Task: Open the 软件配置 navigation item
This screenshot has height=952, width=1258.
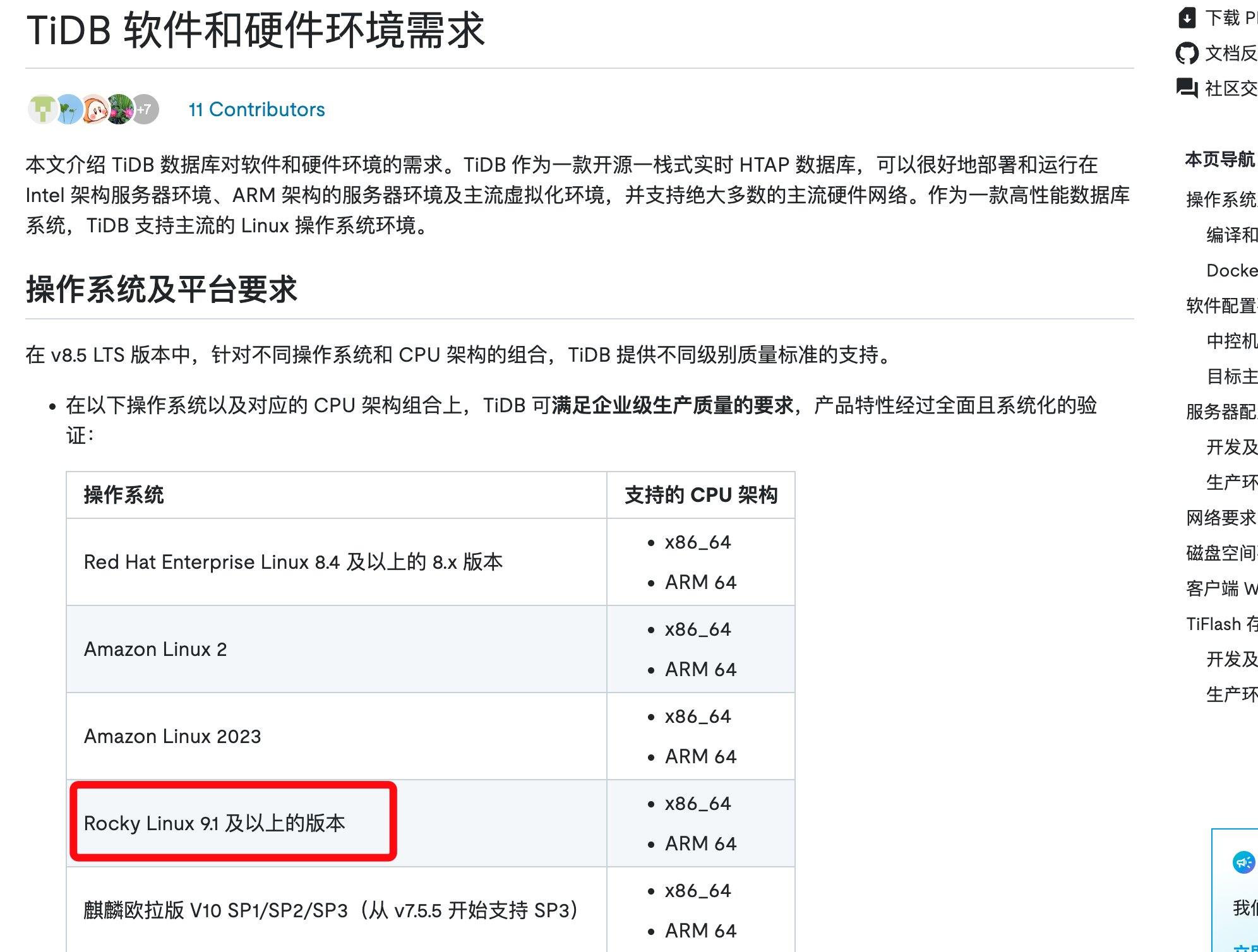Action: tap(1221, 306)
